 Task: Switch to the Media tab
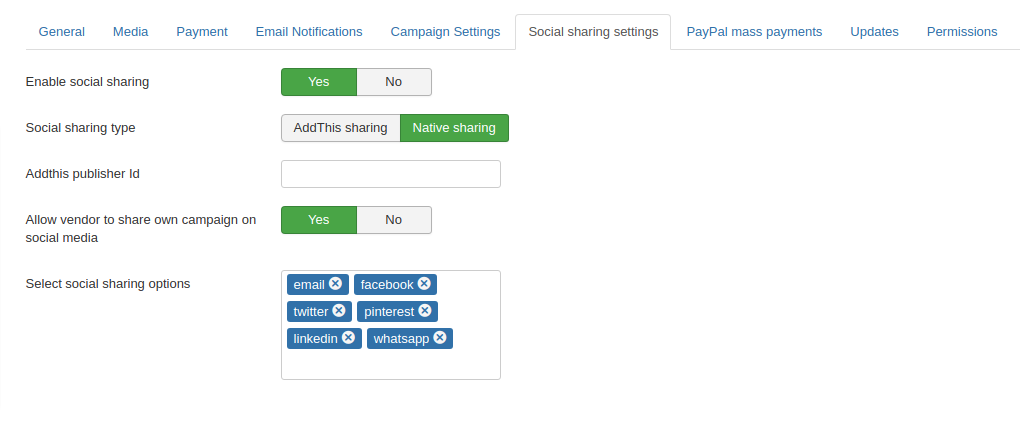click(131, 32)
